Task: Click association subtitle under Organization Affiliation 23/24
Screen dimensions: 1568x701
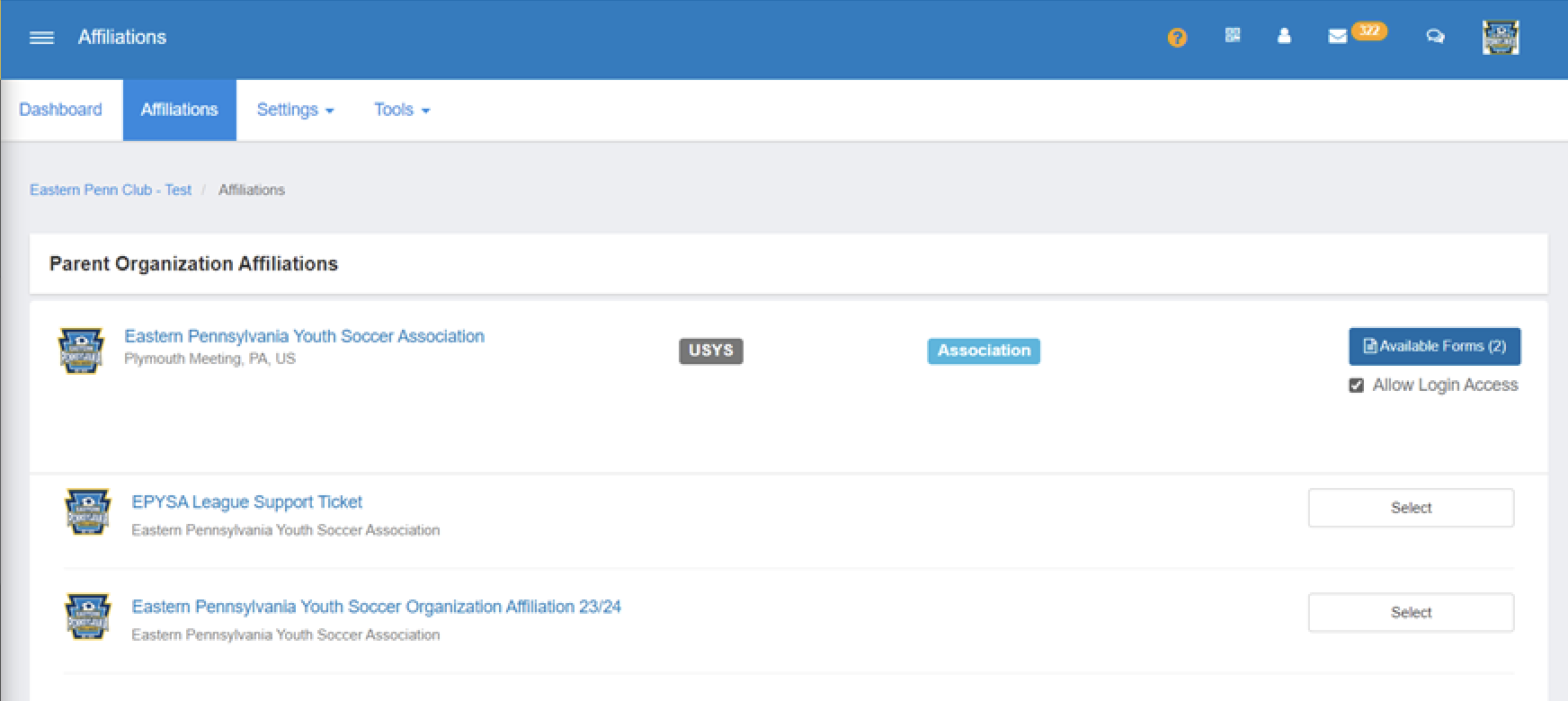Action: click(x=286, y=634)
